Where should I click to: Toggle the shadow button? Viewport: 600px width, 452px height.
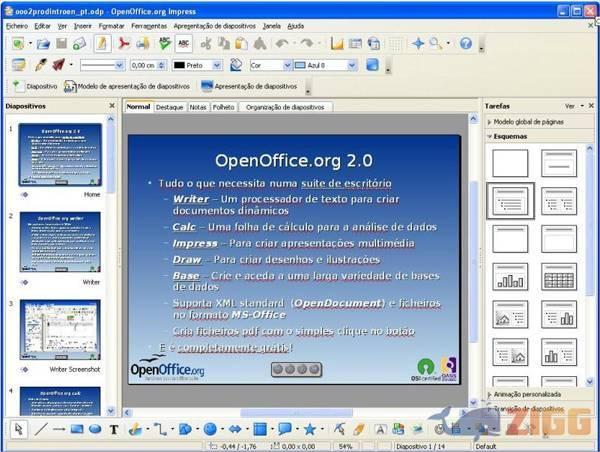click(x=372, y=65)
